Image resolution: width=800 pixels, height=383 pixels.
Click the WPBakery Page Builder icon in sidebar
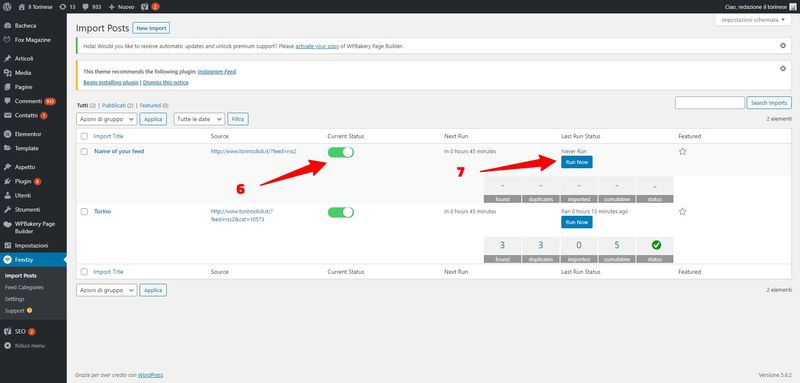tap(7, 224)
